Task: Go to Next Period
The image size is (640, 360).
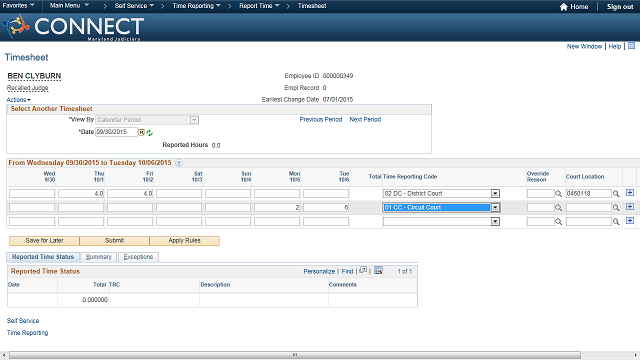Action: point(365,120)
